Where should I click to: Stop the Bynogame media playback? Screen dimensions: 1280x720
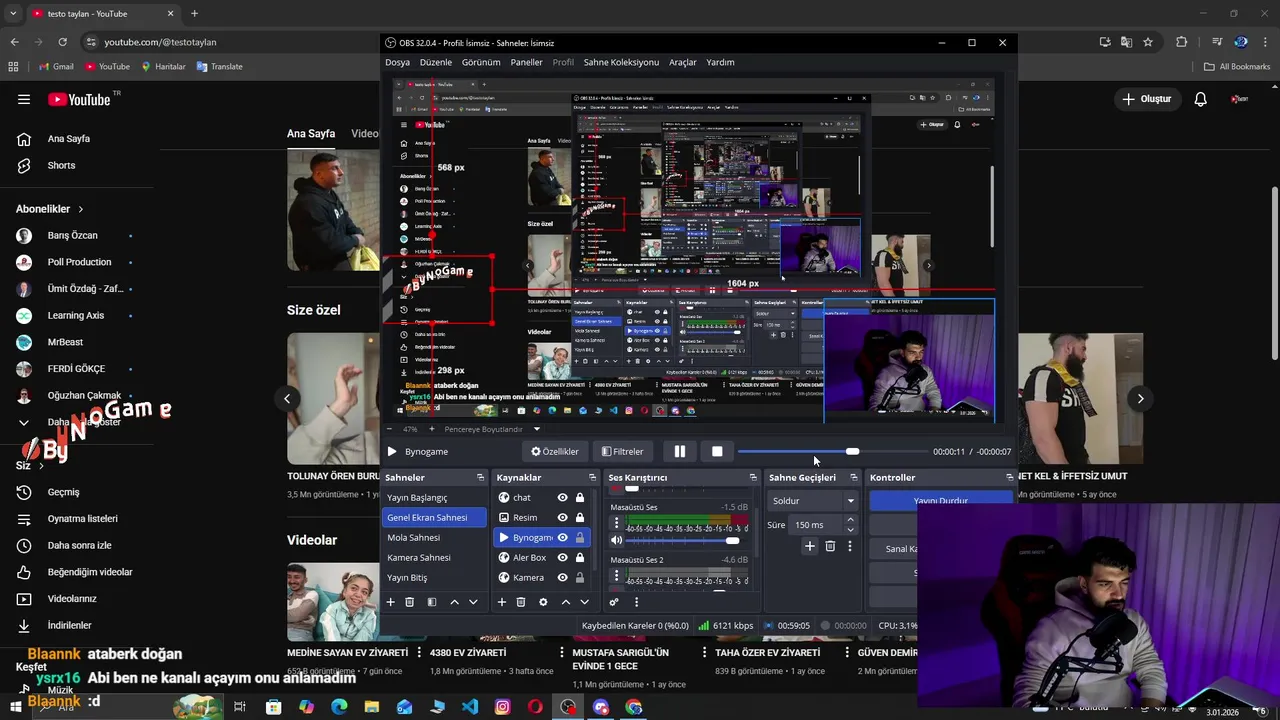717,451
